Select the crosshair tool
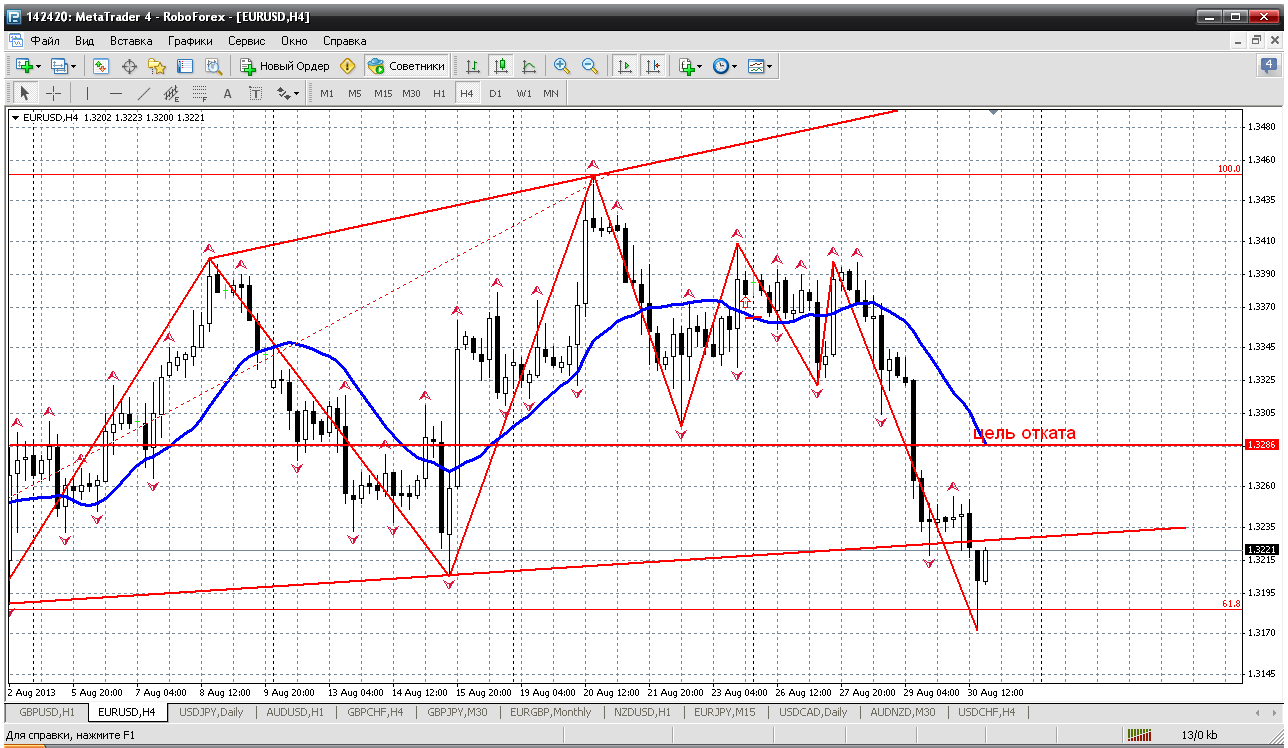Screen dimensions: 1288x748 (x=53, y=93)
